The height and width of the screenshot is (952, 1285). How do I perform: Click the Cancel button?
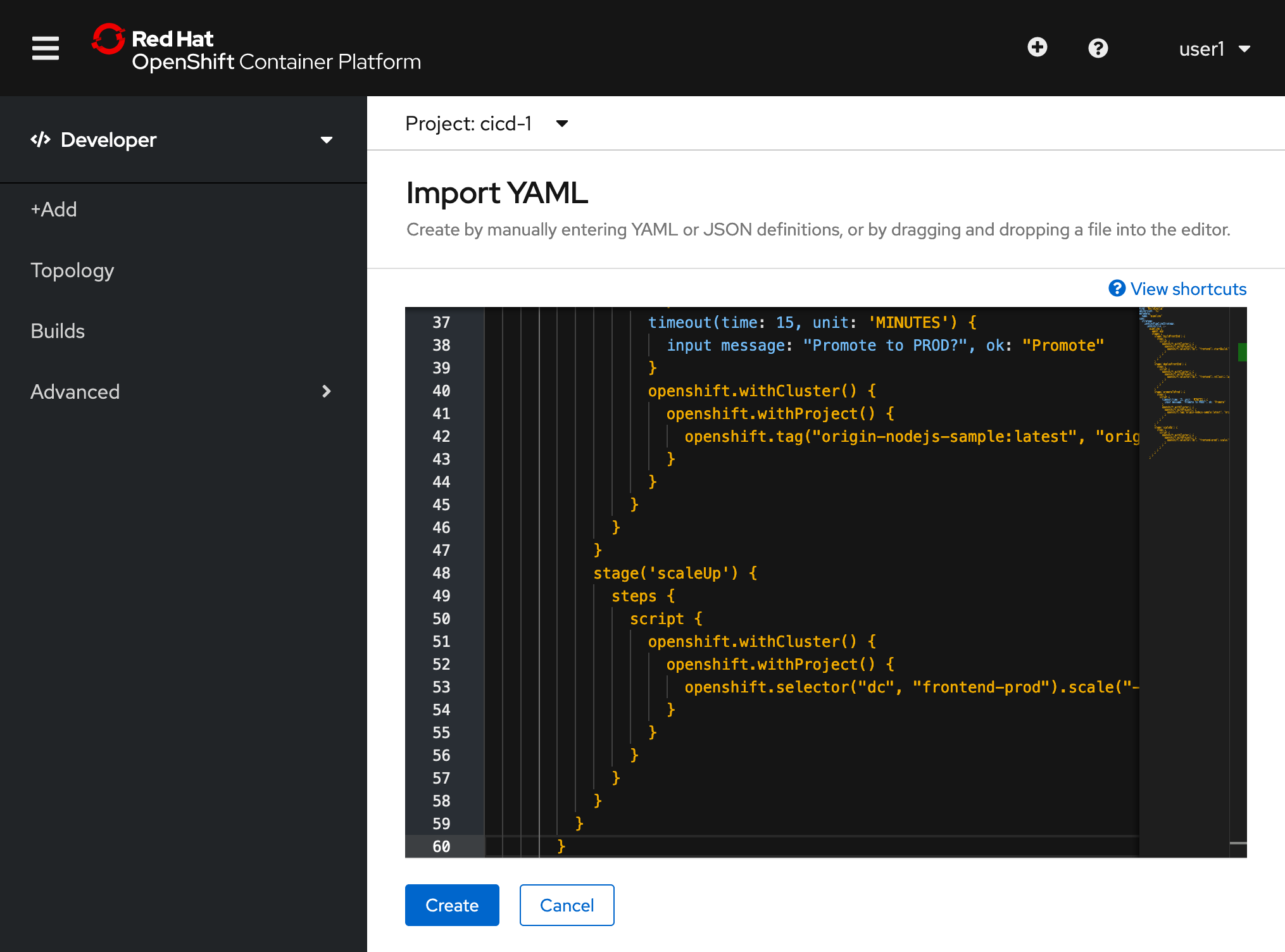[x=567, y=905]
